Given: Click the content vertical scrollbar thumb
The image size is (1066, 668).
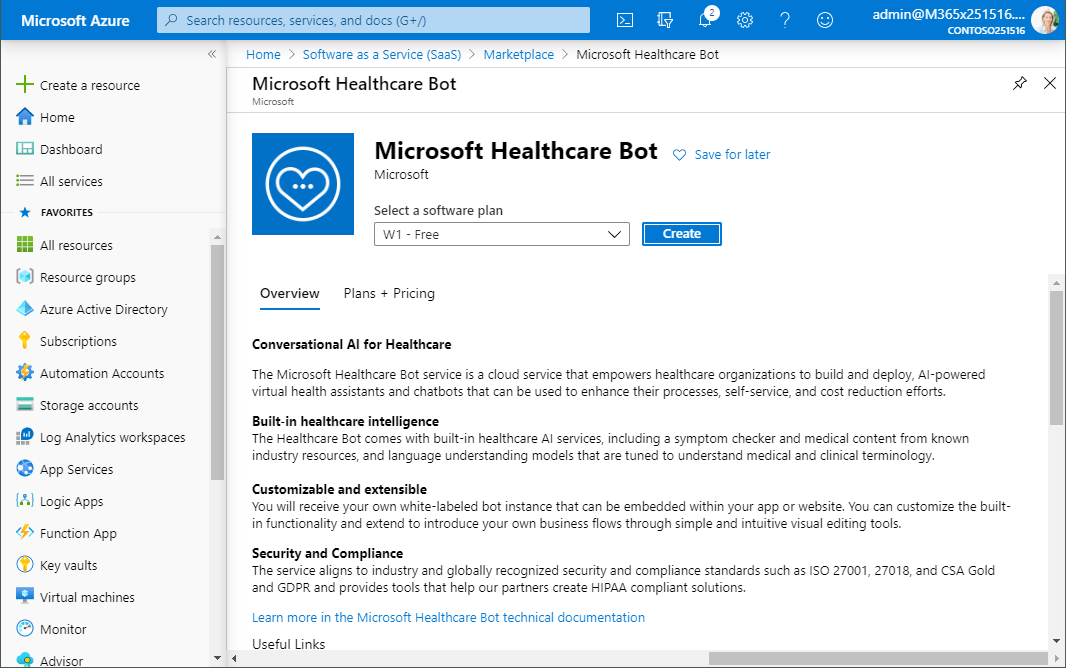Looking at the screenshot, I should [x=1056, y=358].
